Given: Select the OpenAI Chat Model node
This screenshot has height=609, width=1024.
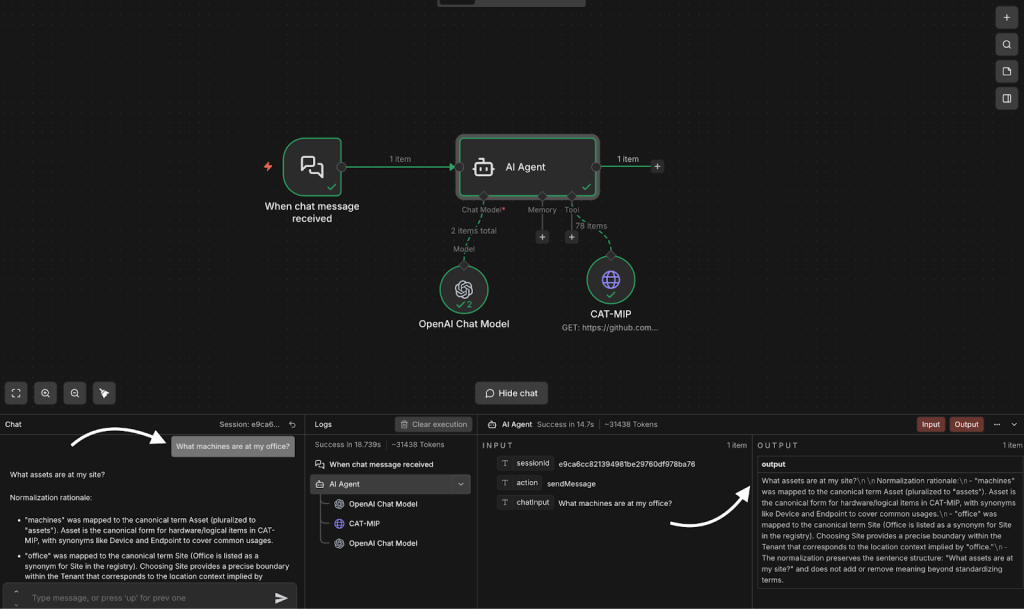Looking at the screenshot, I should coord(463,289).
